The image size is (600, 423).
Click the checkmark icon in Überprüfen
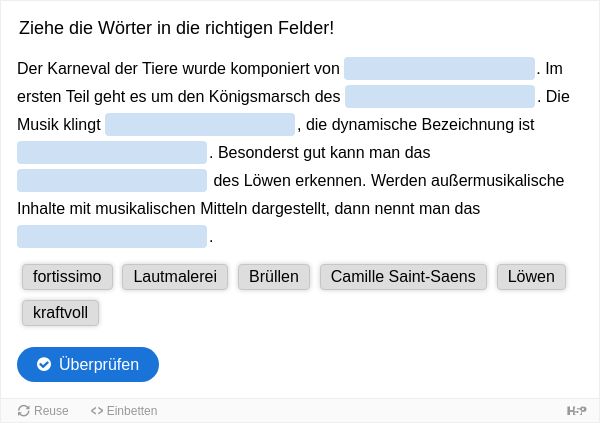click(44, 364)
